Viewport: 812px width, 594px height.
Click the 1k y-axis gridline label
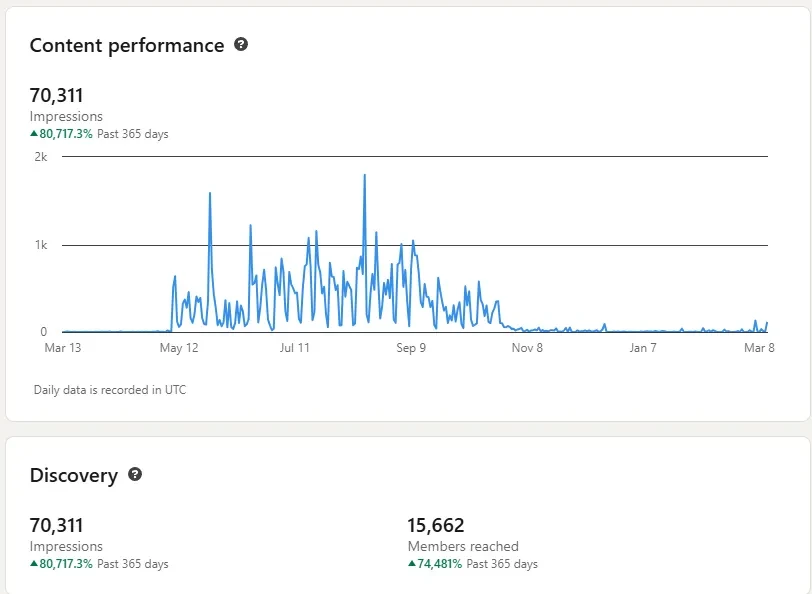[x=41, y=245]
